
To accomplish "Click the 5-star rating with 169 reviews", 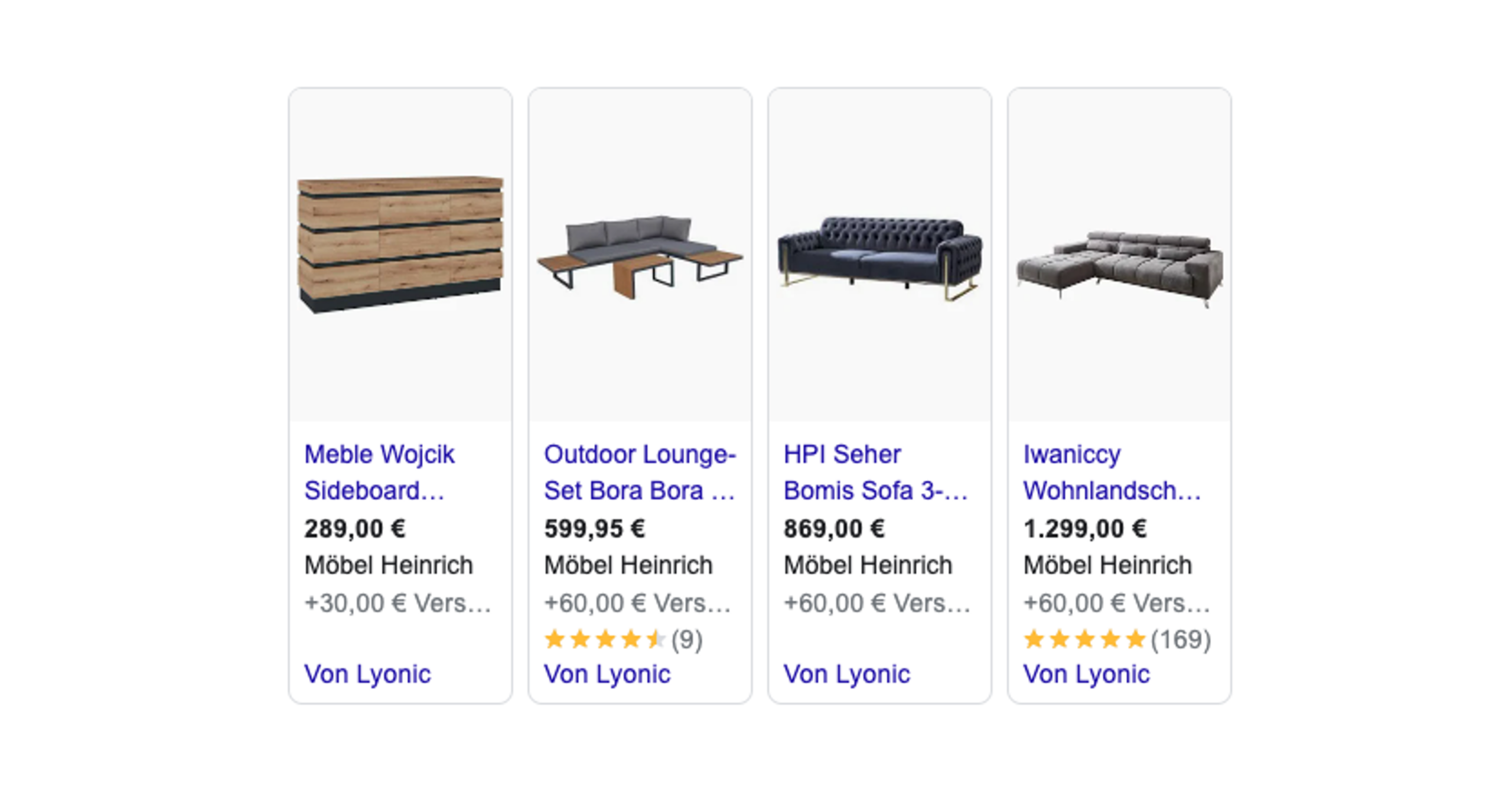I will 1117,639.
